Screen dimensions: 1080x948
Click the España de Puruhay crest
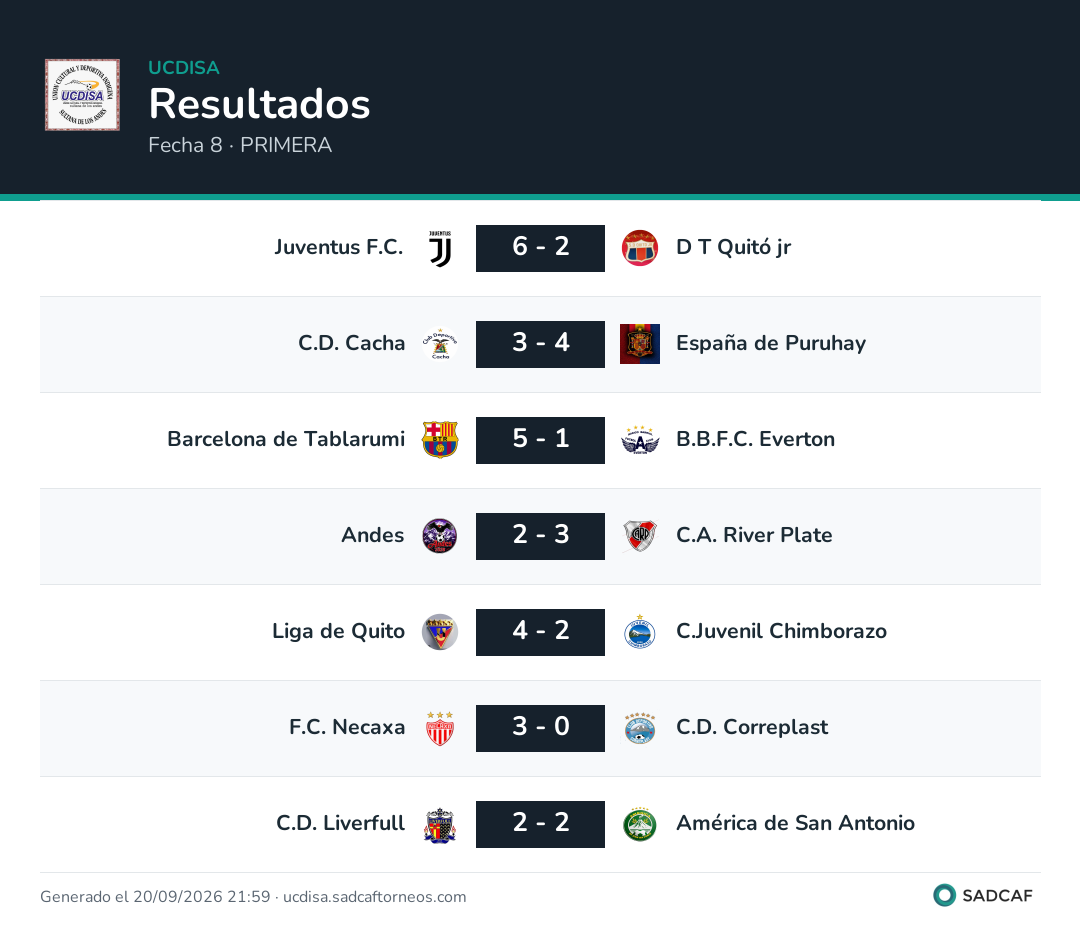coord(640,344)
